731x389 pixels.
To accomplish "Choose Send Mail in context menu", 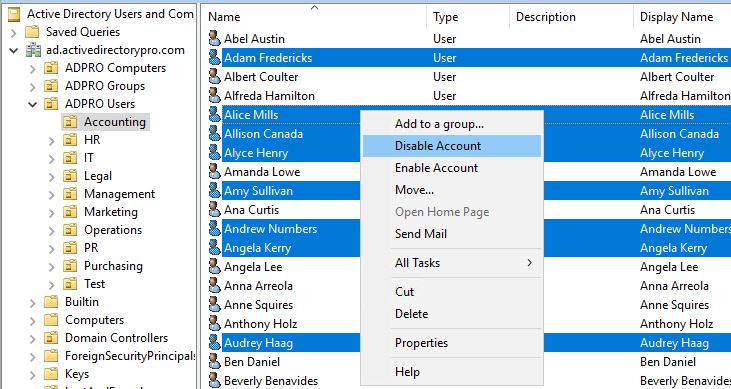I will coord(452,234).
